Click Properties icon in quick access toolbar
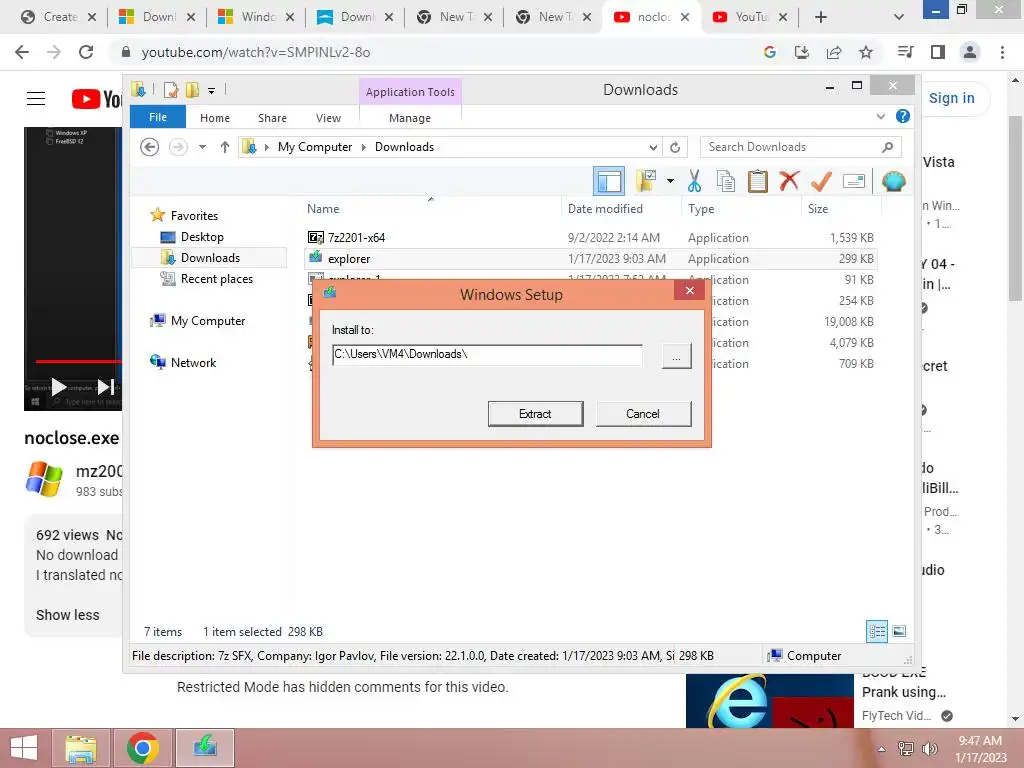Viewport: 1024px width, 768px height. pos(170,89)
